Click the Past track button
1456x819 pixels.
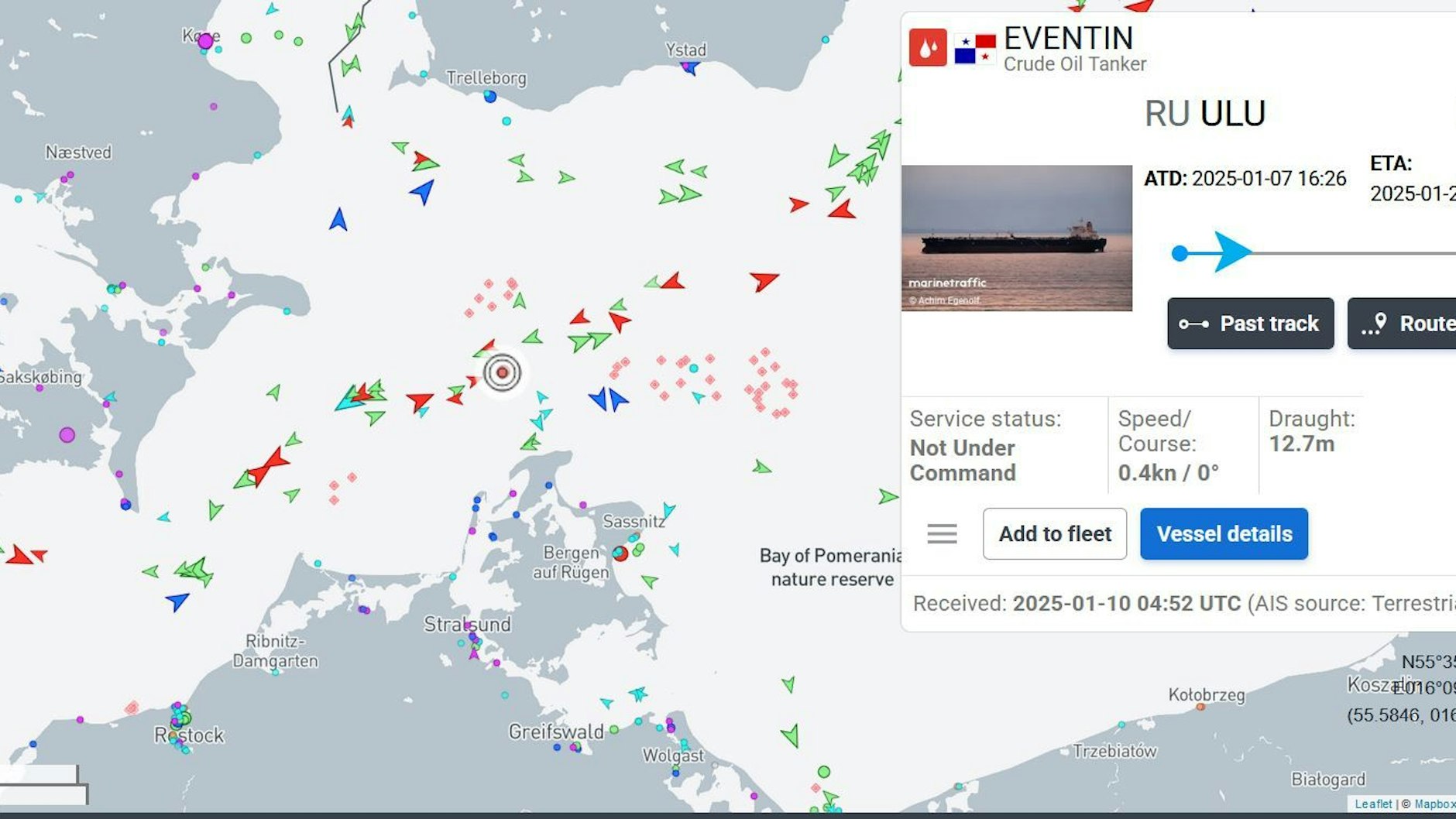1250,324
